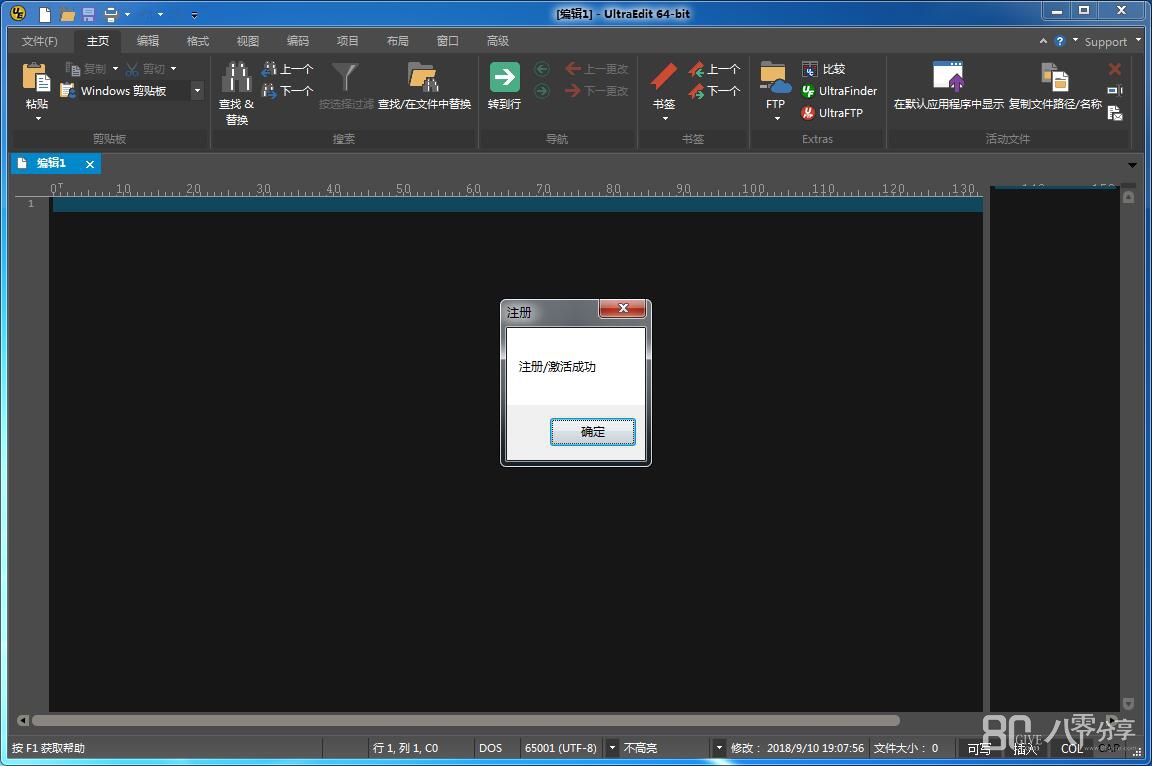Click the green navigate forward circle icon

(541, 91)
